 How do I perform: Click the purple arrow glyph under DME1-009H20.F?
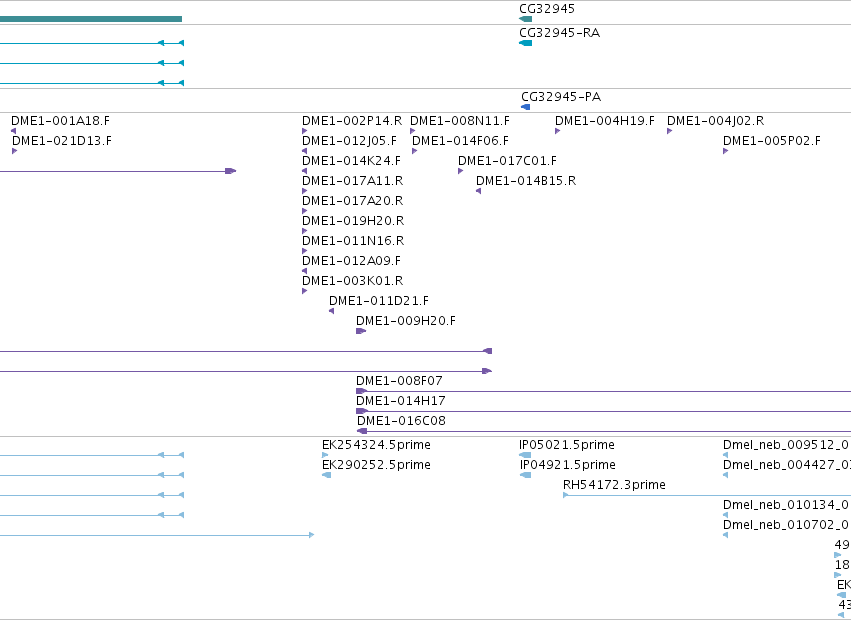coord(361,331)
